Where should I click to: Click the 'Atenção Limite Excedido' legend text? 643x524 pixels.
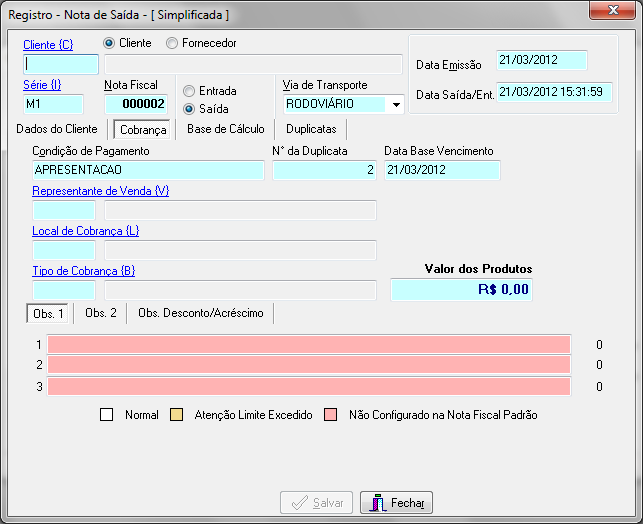point(253,415)
